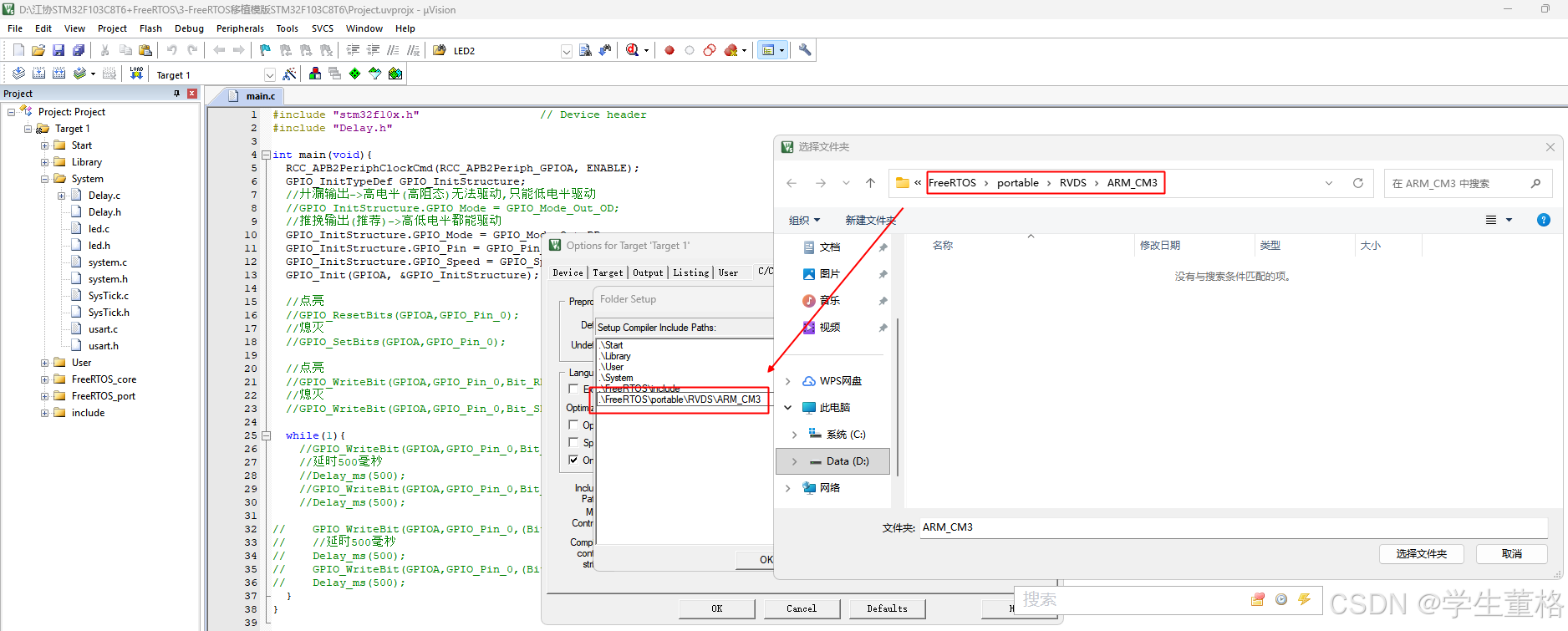Click the Build target icon
This screenshot has height=631, width=1568.
pos(38,74)
